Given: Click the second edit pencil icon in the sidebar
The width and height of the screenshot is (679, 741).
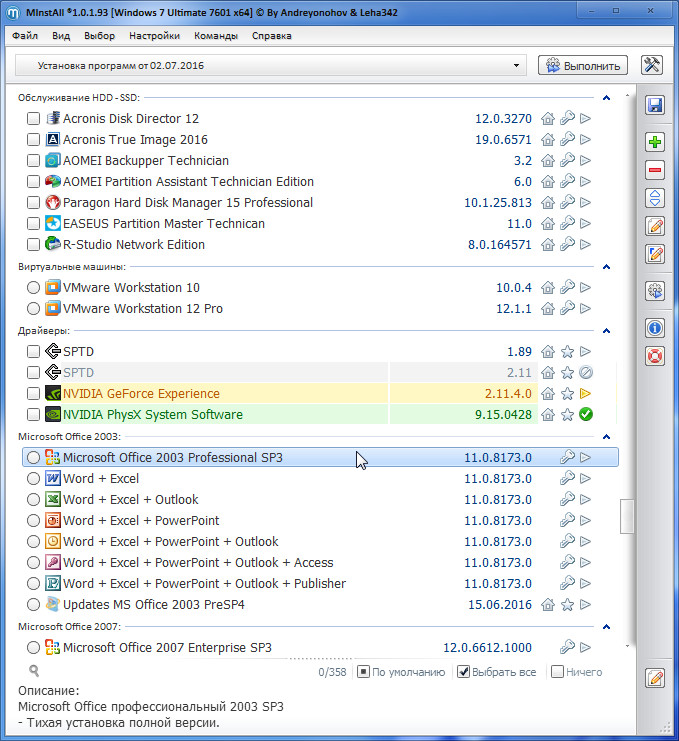Looking at the screenshot, I should 655,254.
